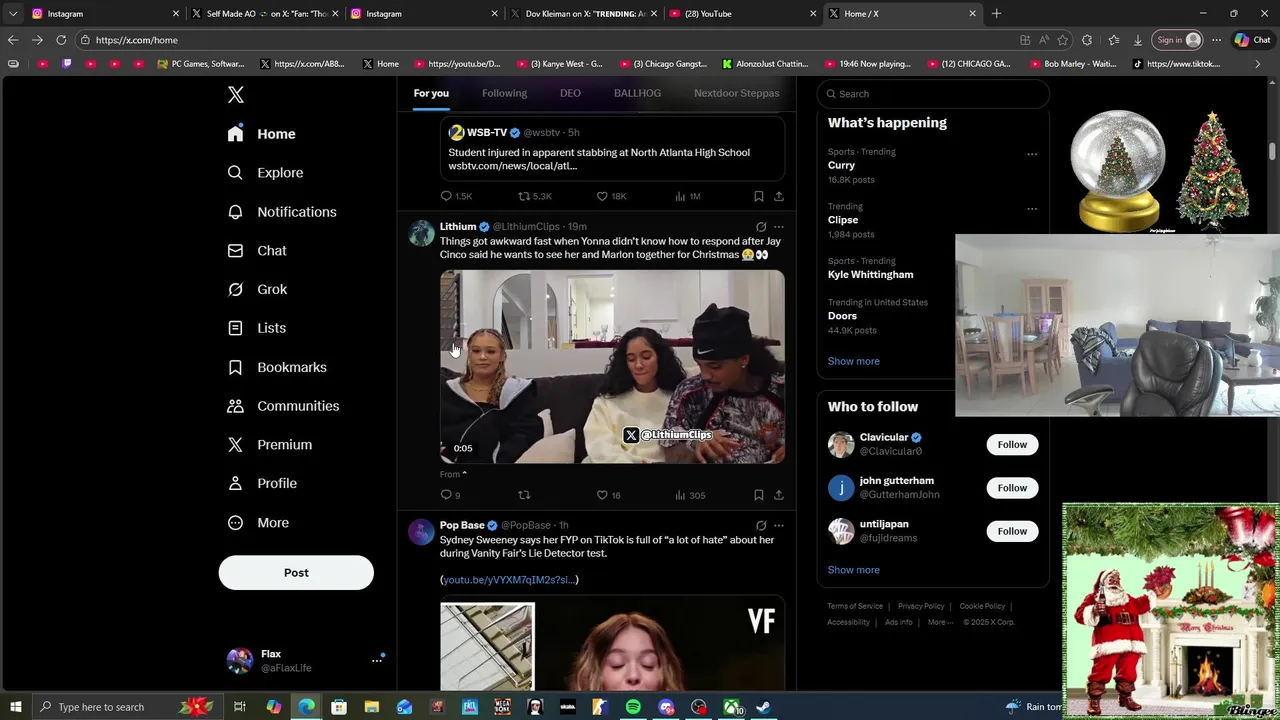The height and width of the screenshot is (720, 1280).
Task: Click the Windows Start button
Action: click(x=15, y=707)
